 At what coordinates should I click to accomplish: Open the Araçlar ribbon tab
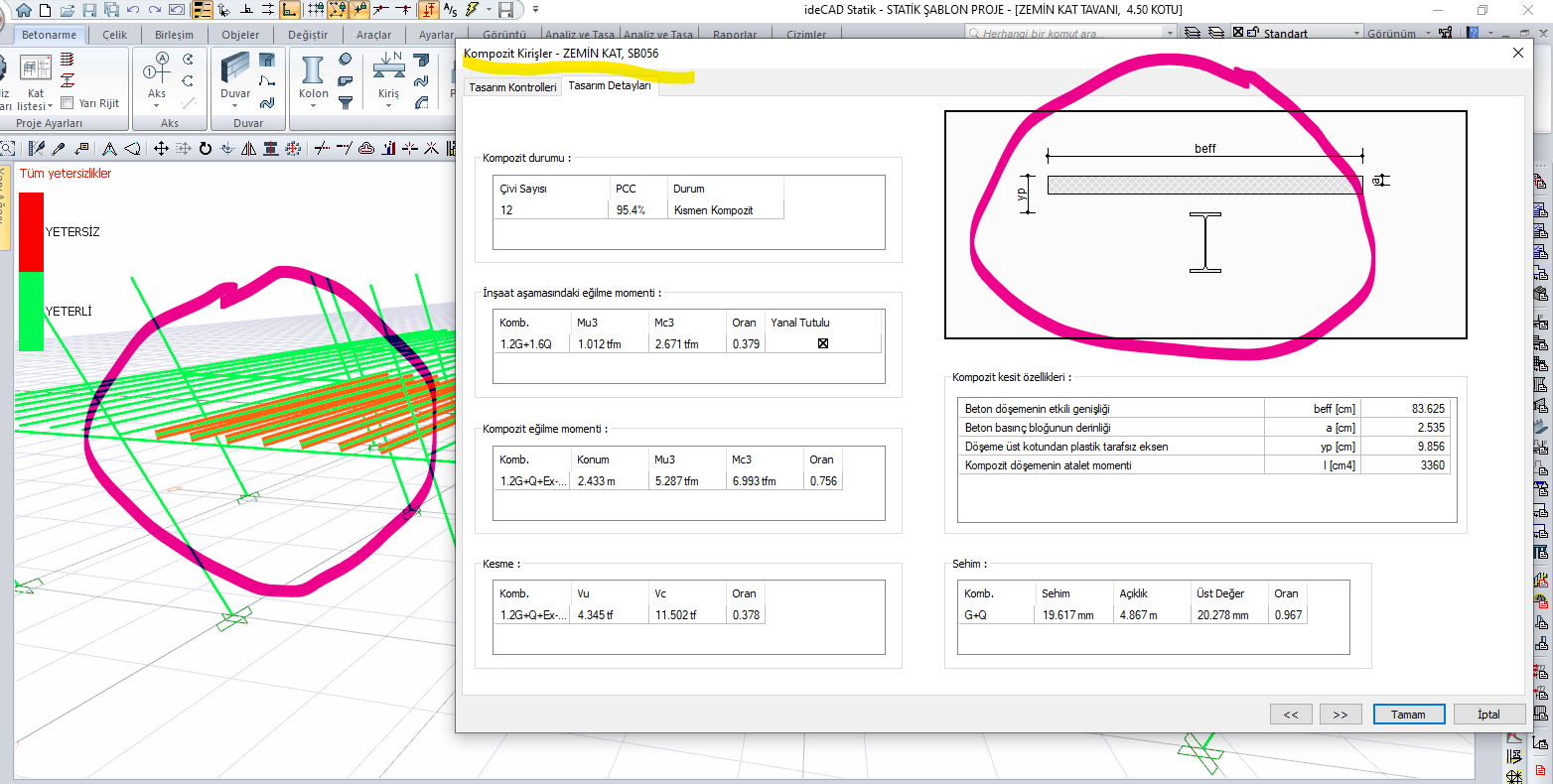[374, 35]
